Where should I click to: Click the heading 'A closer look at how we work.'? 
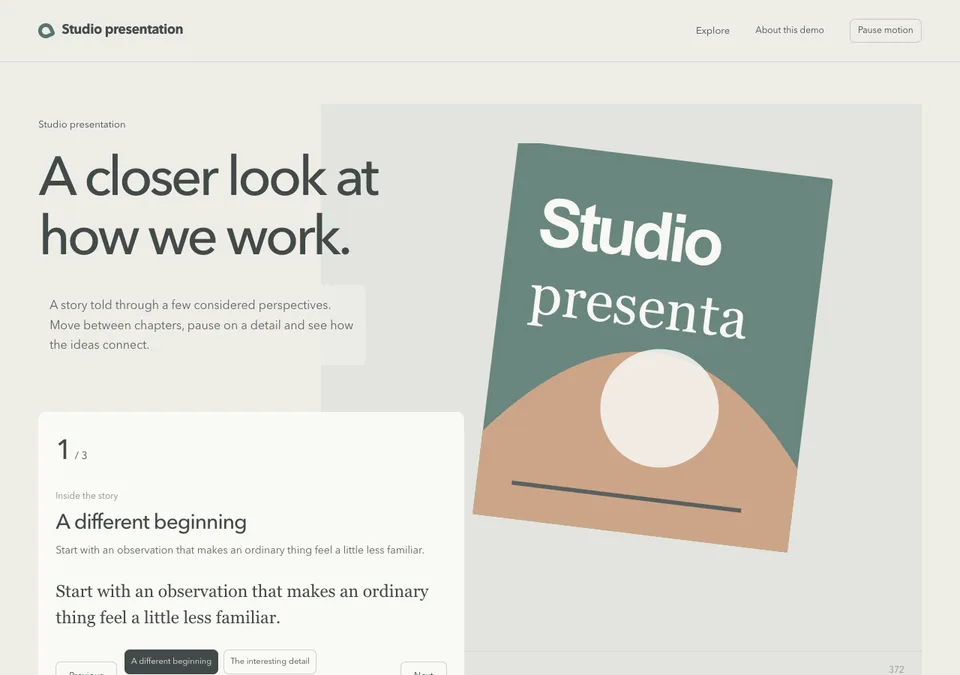point(209,206)
